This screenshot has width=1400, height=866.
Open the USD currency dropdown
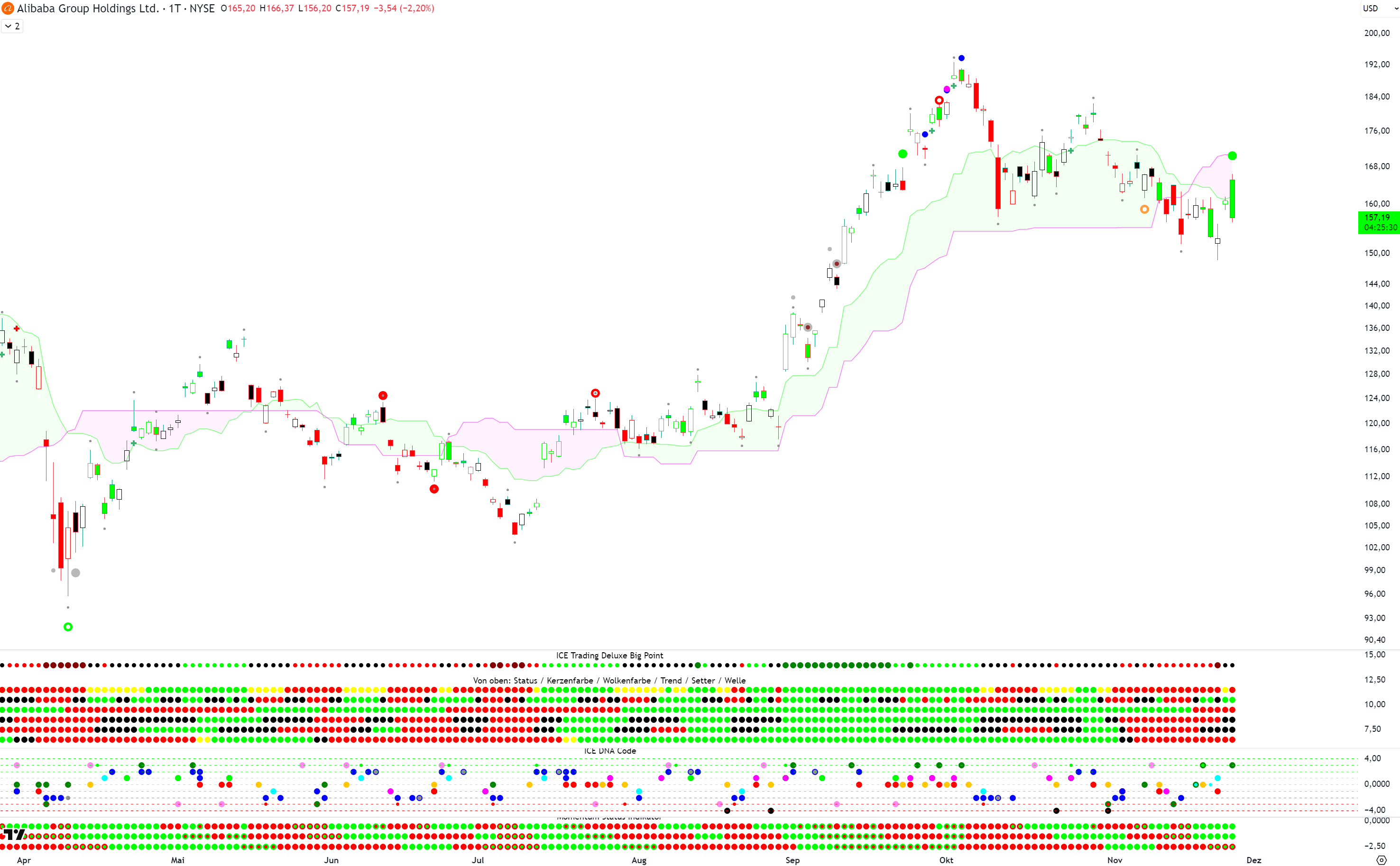tap(1371, 9)
